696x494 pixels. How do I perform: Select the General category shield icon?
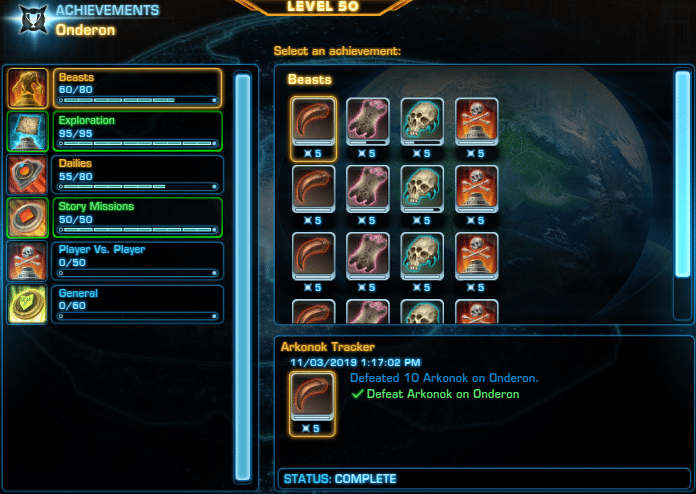pos(27,304)
